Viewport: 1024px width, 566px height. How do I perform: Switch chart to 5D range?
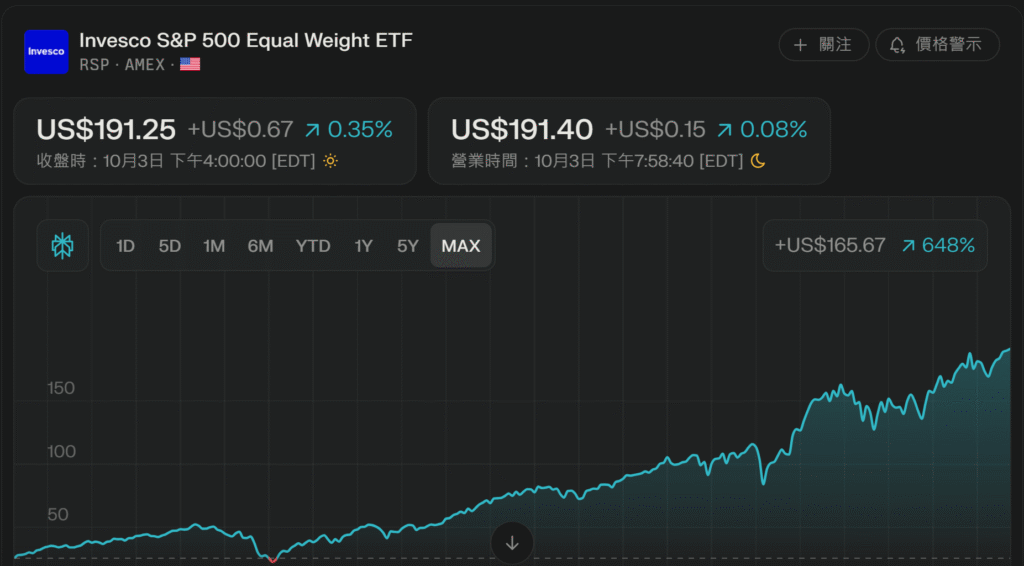click(x=170, y=246)
